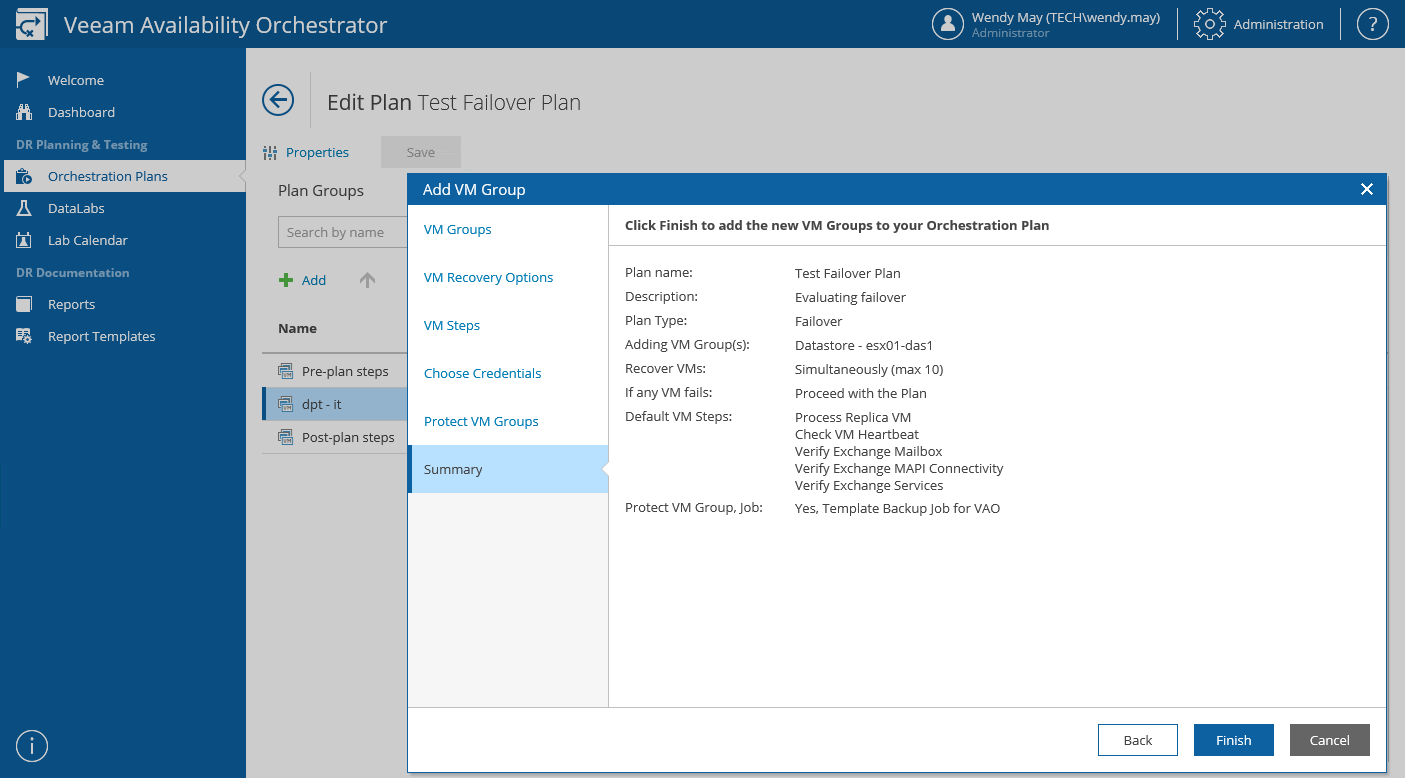Open Report Templates in the sidebar

101,336
